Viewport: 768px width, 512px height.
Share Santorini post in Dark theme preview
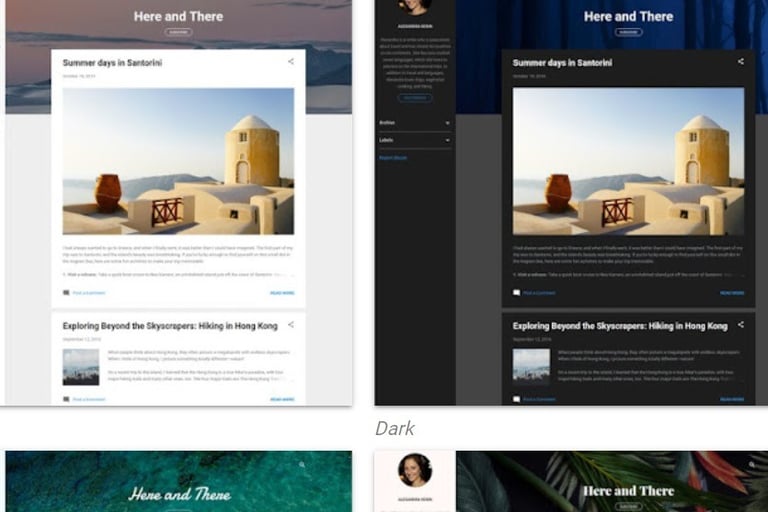point(741,61)
